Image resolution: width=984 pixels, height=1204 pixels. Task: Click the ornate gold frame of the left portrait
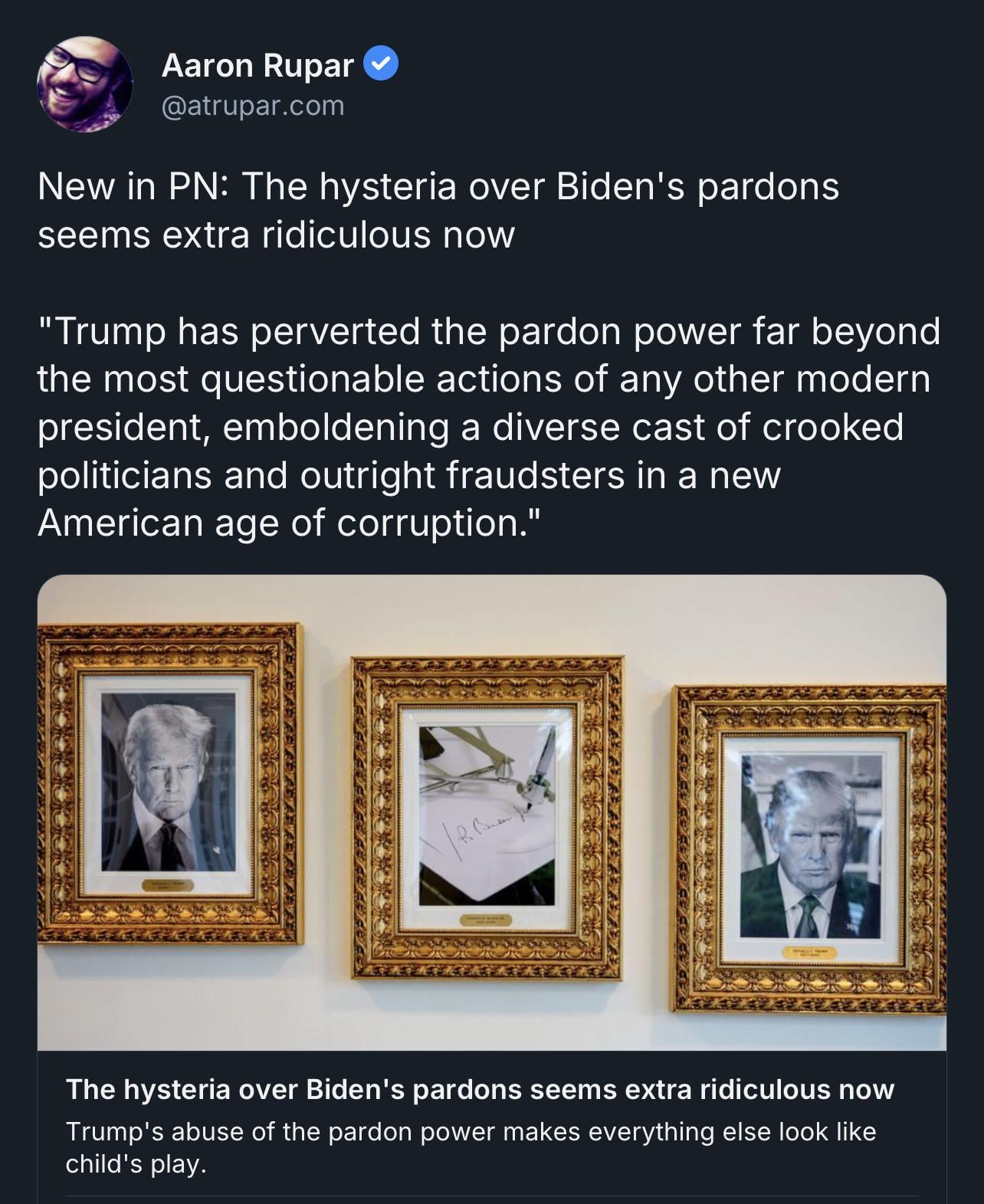[60, 783]
